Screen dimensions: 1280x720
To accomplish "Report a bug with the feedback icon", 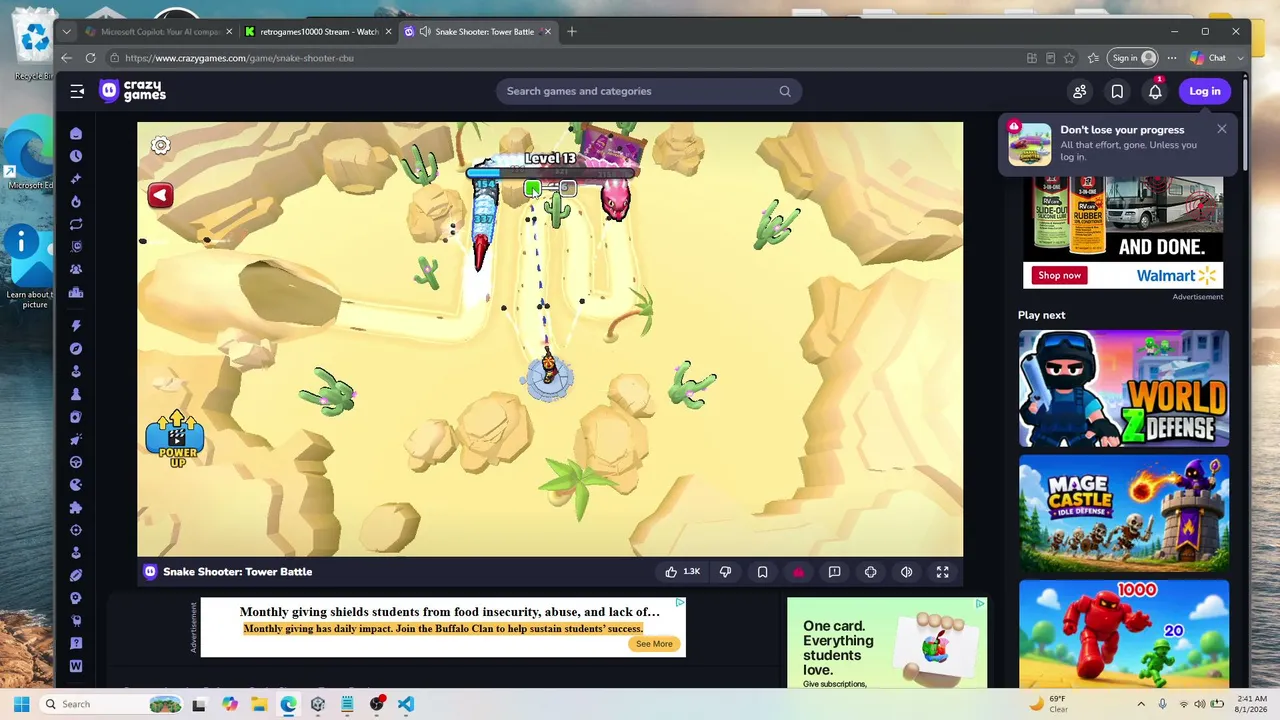I will click(x=834, y=572).
